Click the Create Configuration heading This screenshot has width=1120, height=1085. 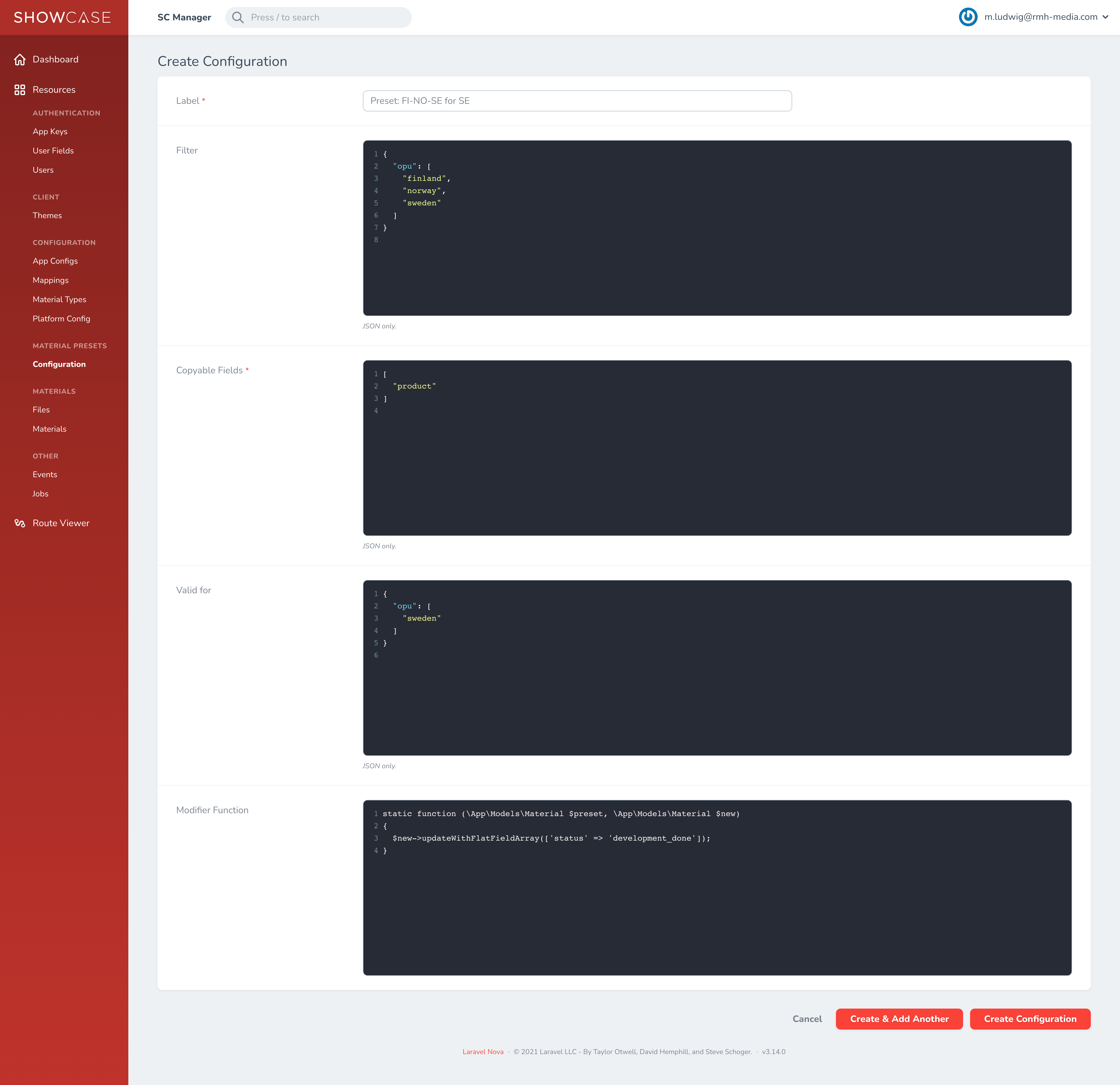(x=222, y=62)
